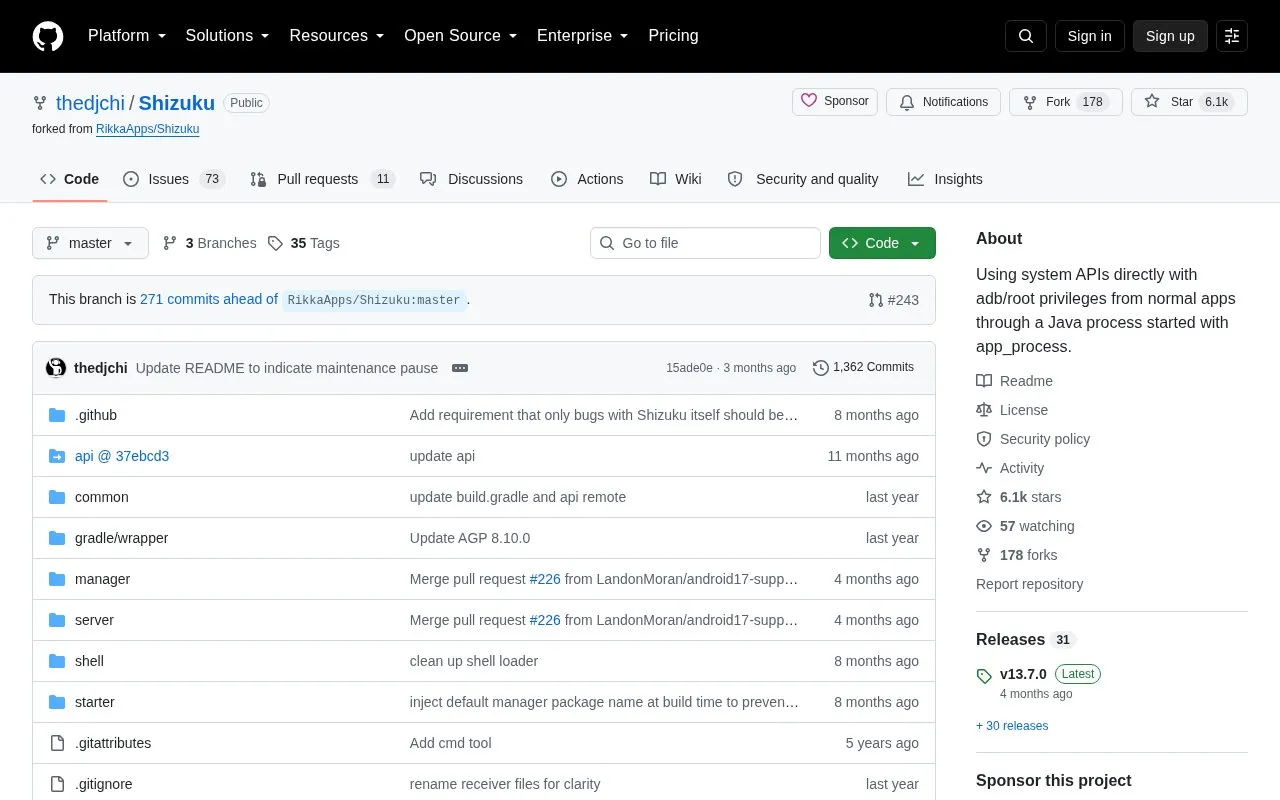Click the .github folder icon
The image size is (1280, 800).
click(x=57, y=415)
